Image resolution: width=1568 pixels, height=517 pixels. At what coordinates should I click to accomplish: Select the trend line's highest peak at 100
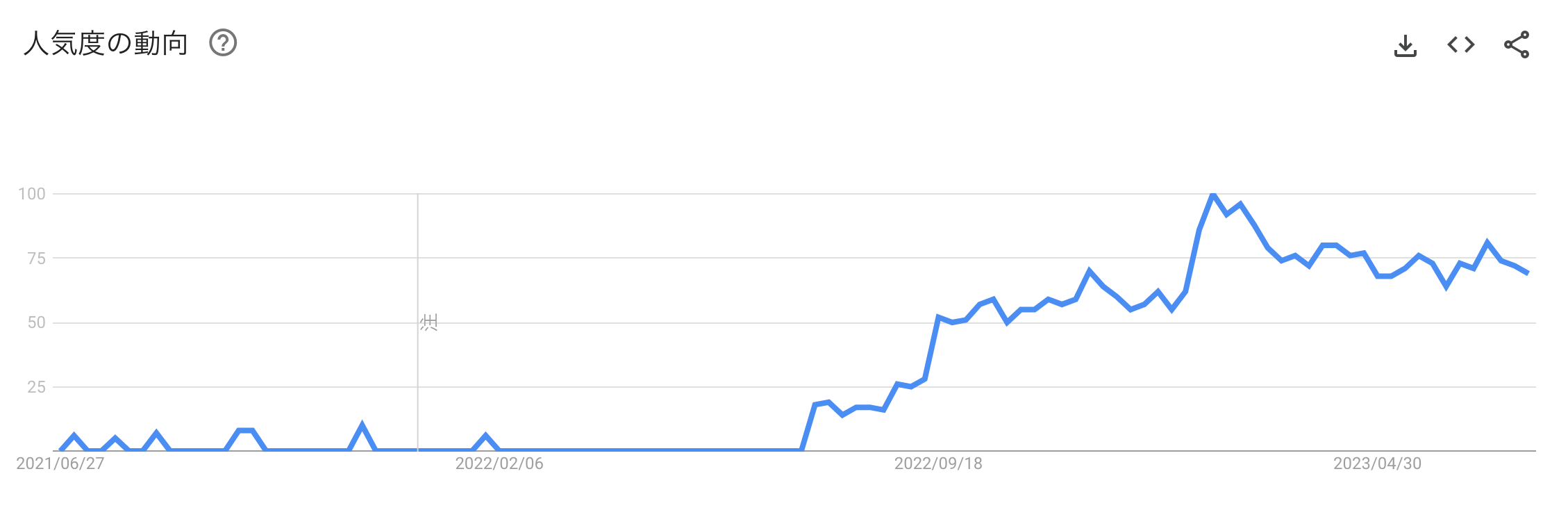(1213, 195)
